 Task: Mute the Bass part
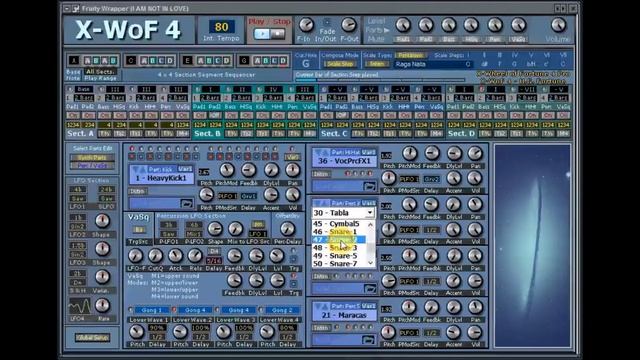click(x=449, y=40)
